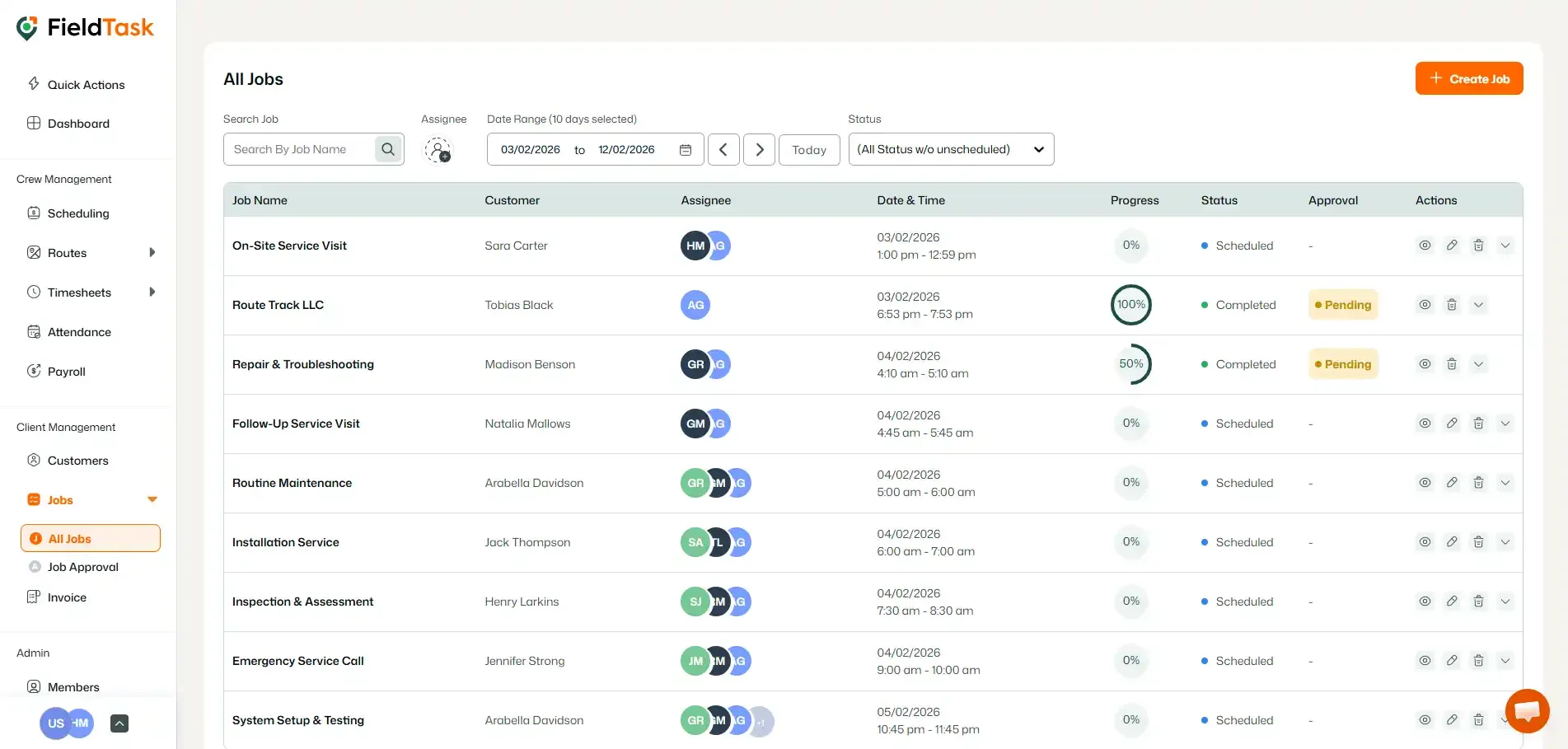Click Pending approval badge for Route Track LLC
This screenshot has width=1568, height=749.
pyautogui.click(x=1343, y=305)
